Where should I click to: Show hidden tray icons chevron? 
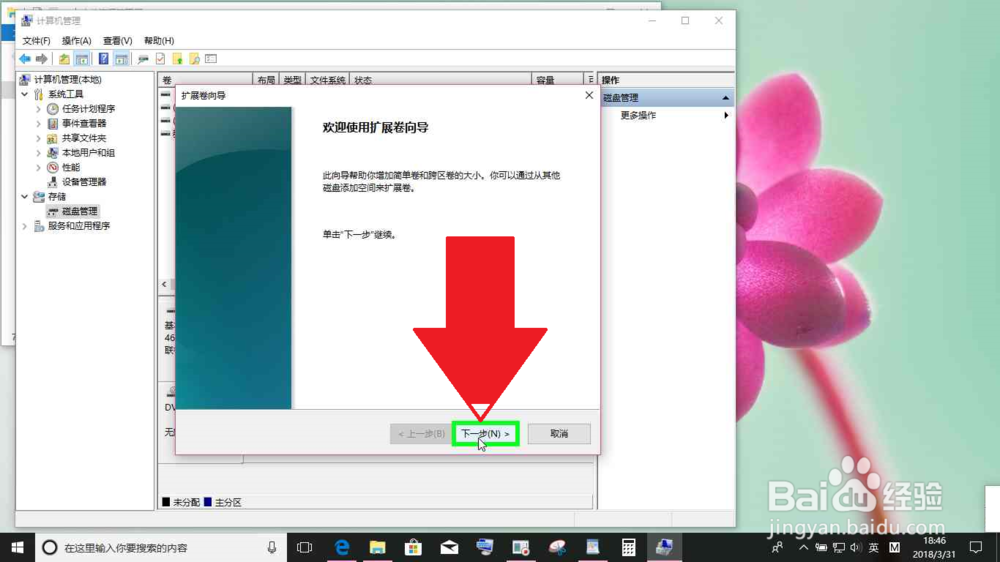[x=804, y=547]
